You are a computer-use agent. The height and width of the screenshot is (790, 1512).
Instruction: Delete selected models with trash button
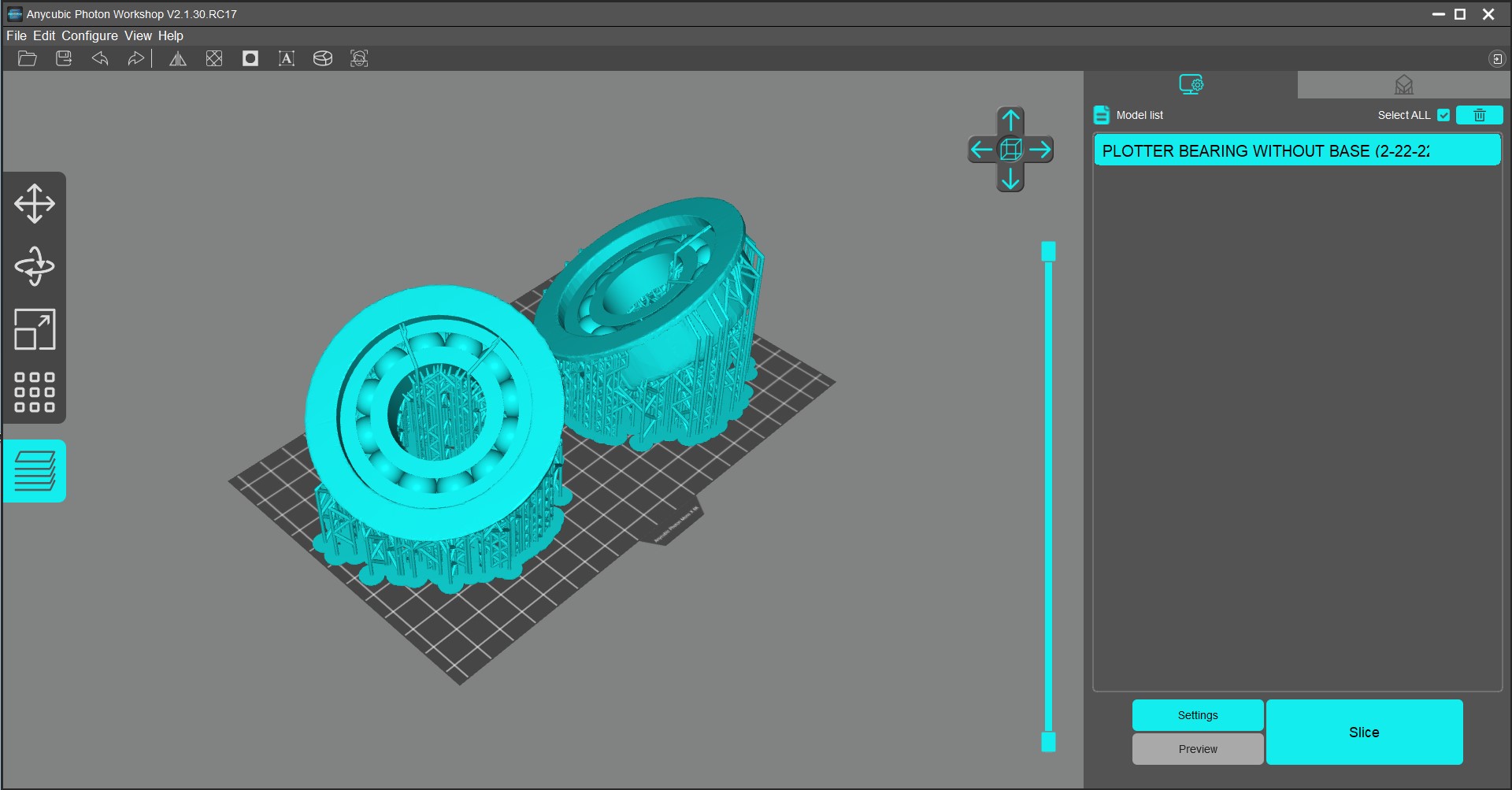coord(1480,115)
